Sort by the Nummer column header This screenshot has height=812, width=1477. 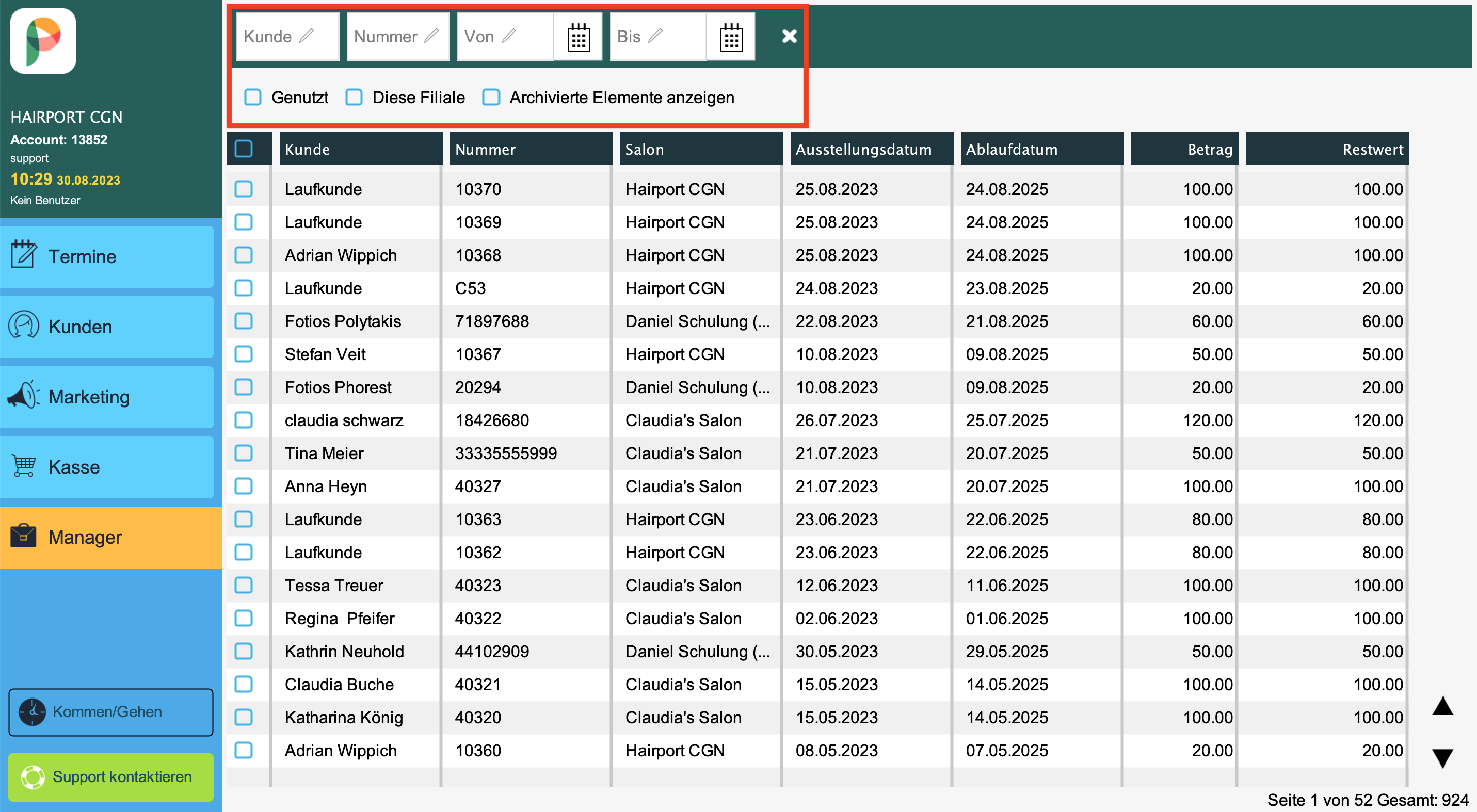click(531, 149)
